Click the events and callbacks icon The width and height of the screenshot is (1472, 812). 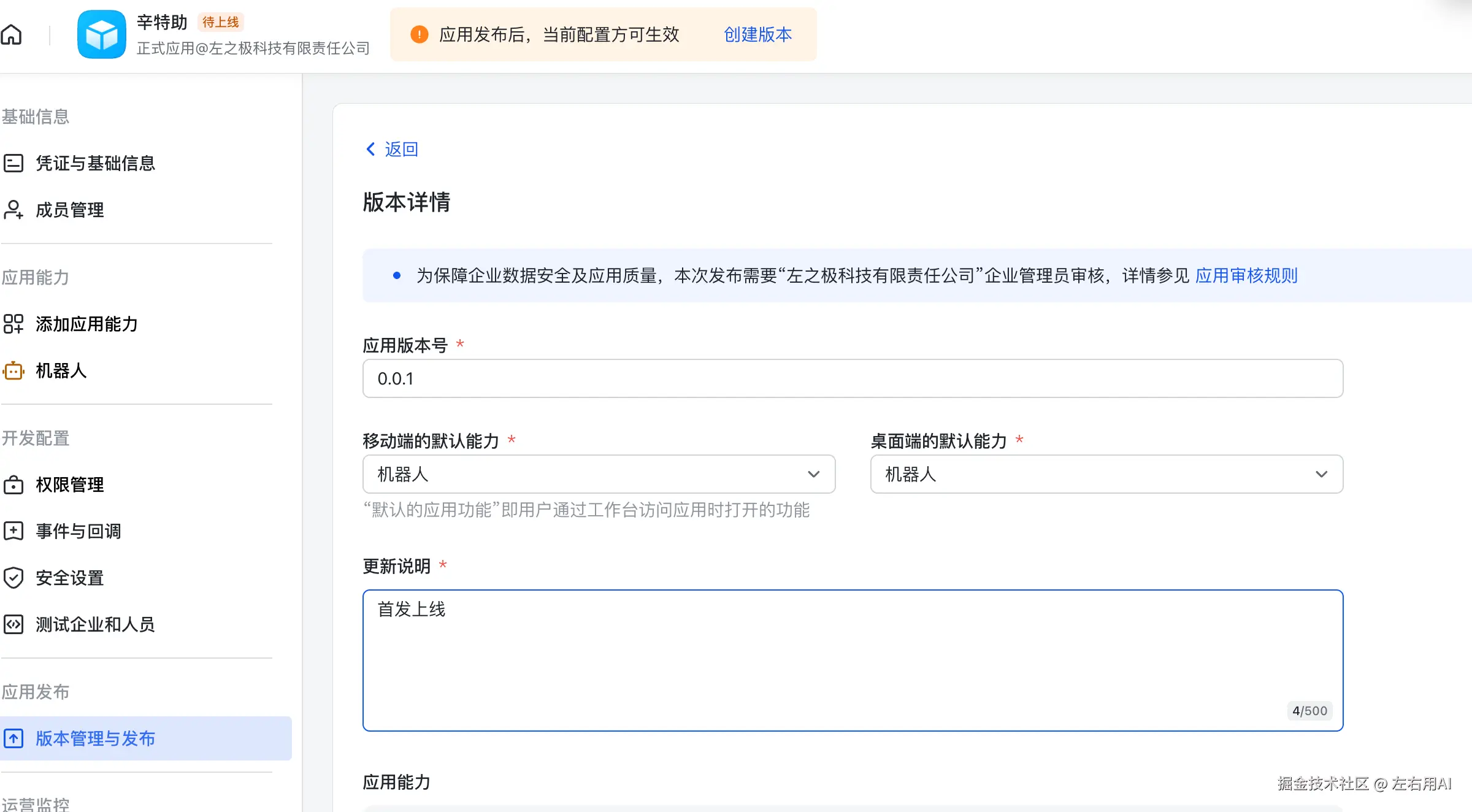coord(13,531)
